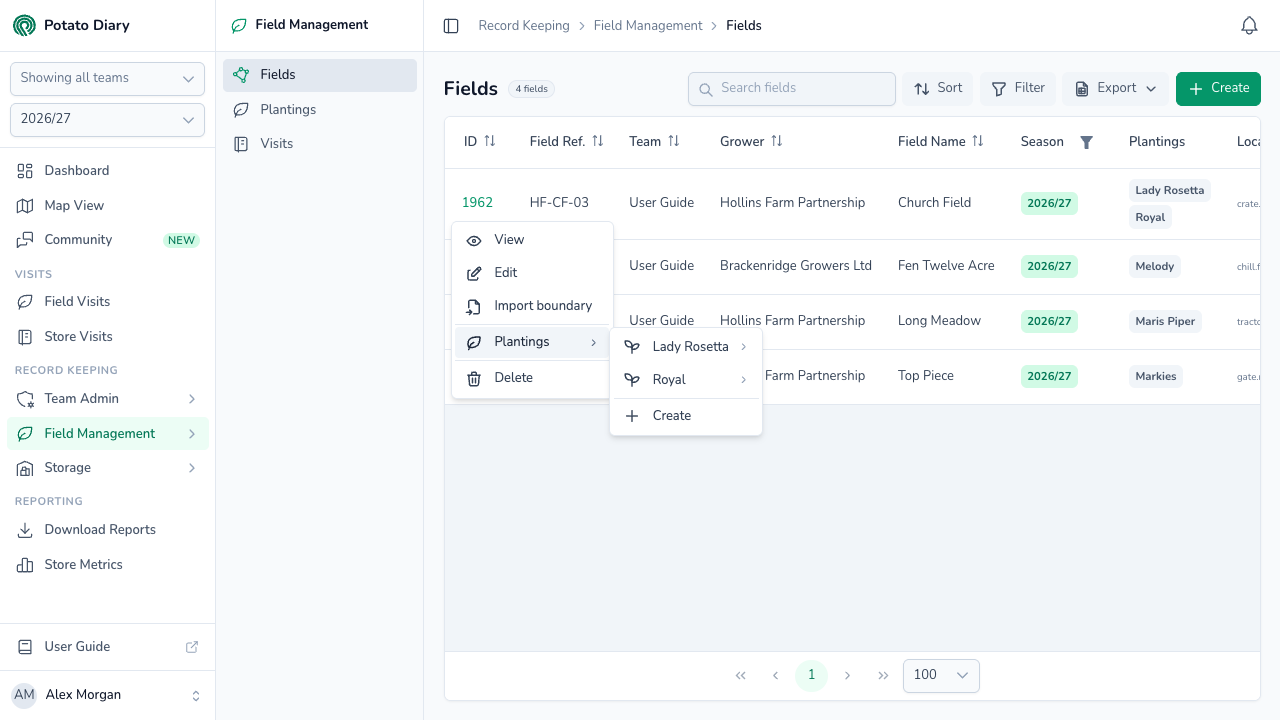Screen dimensions: 1280x720
Task: Open the notifications bell icon
Action: (x=1249, y=26)
